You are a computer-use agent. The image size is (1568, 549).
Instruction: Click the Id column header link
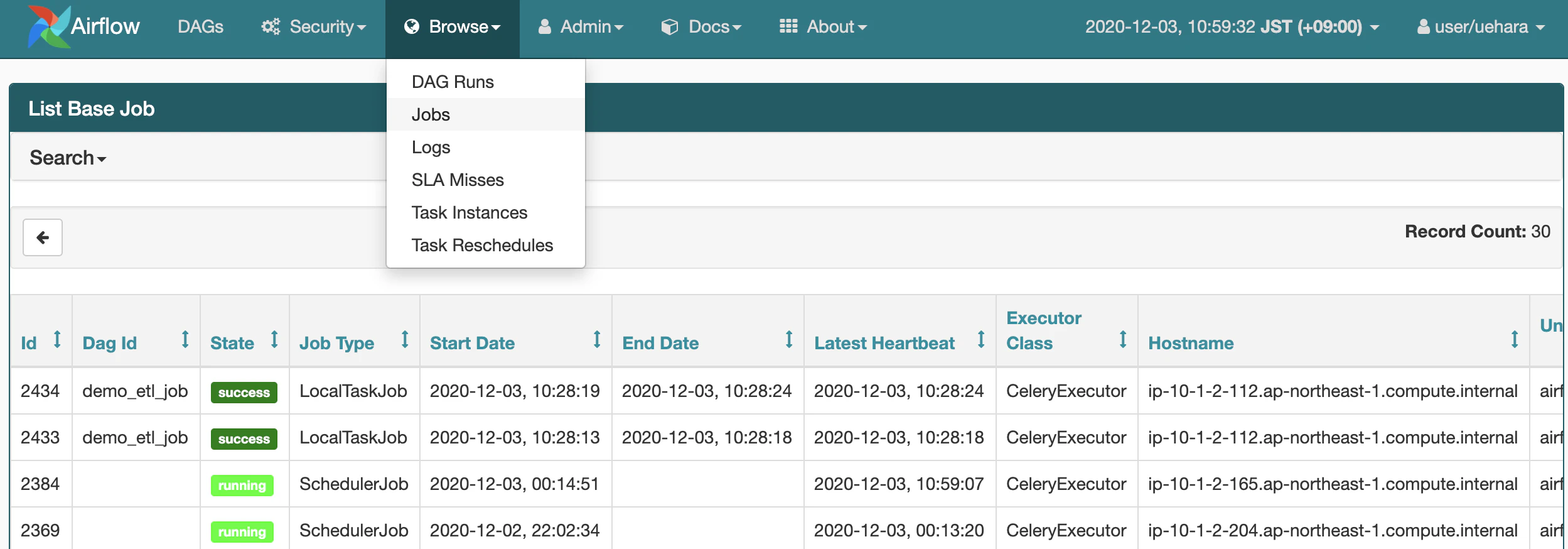click(x=29, y=343)
